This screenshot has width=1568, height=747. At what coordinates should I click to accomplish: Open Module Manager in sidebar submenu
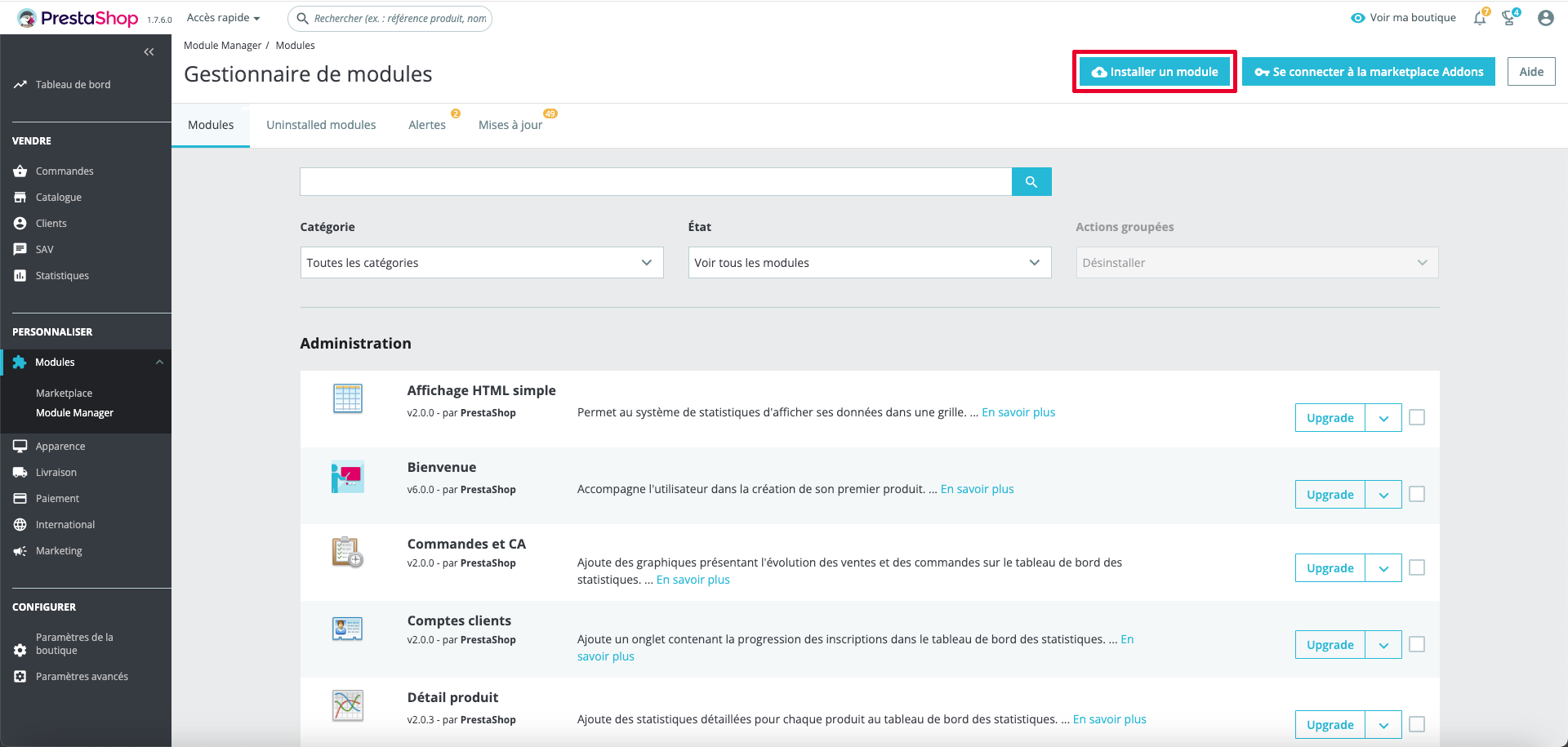[74, 413]
